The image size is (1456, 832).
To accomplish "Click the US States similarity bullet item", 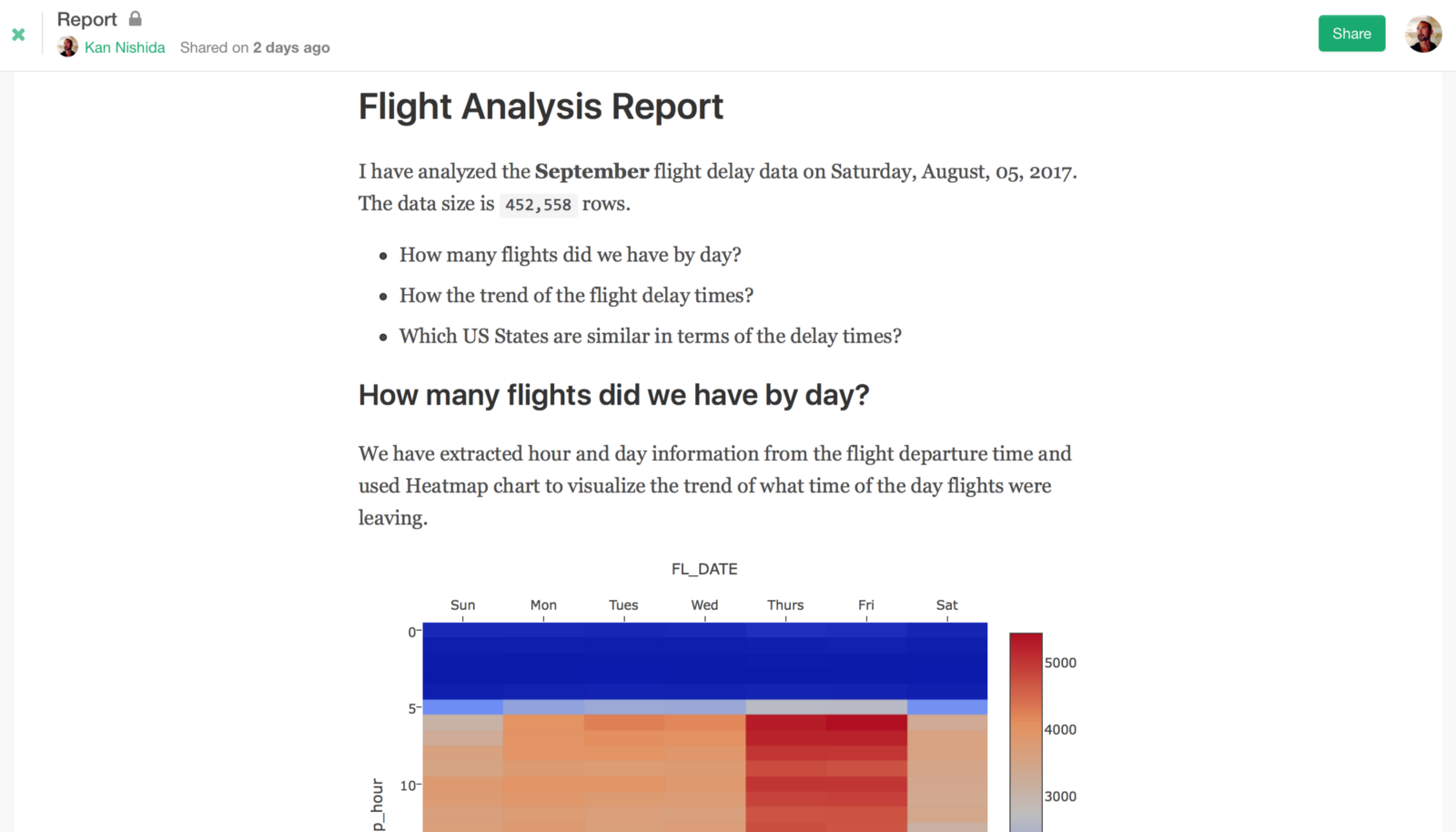I will coord(650,337).
